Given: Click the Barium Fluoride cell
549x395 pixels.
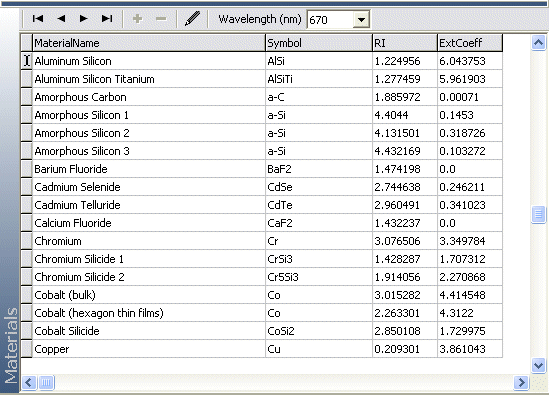Looking at the screenshot, I should click(x=149, y=169).
